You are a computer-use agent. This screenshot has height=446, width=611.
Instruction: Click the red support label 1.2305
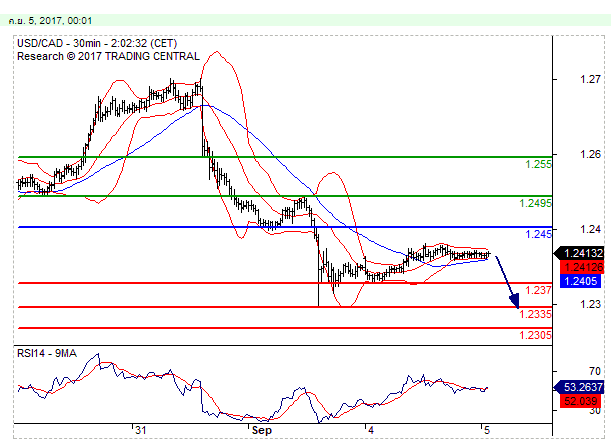pos(535,335)
